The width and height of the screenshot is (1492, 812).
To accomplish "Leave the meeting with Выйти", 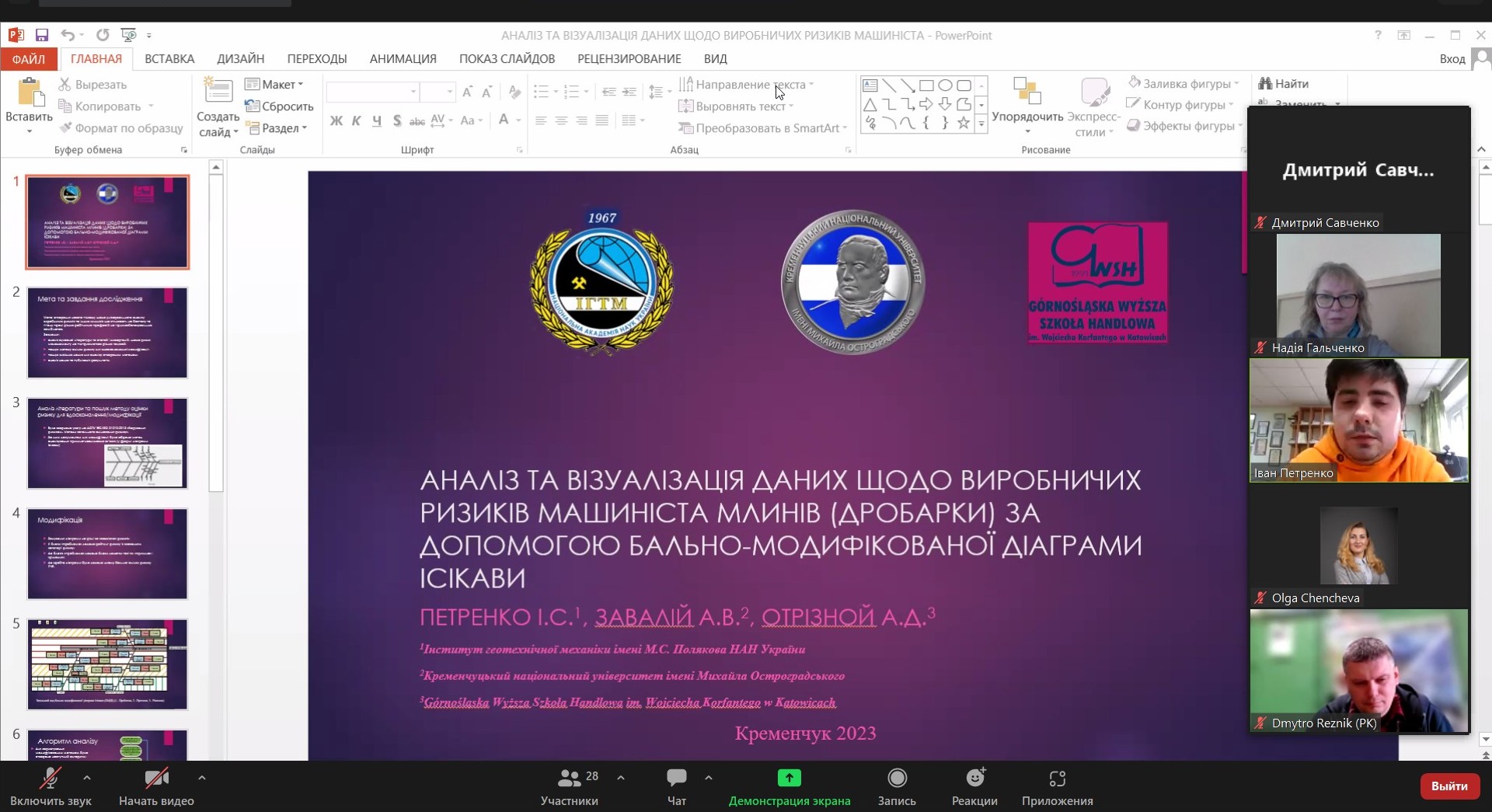I will (x=1449, y=786).
